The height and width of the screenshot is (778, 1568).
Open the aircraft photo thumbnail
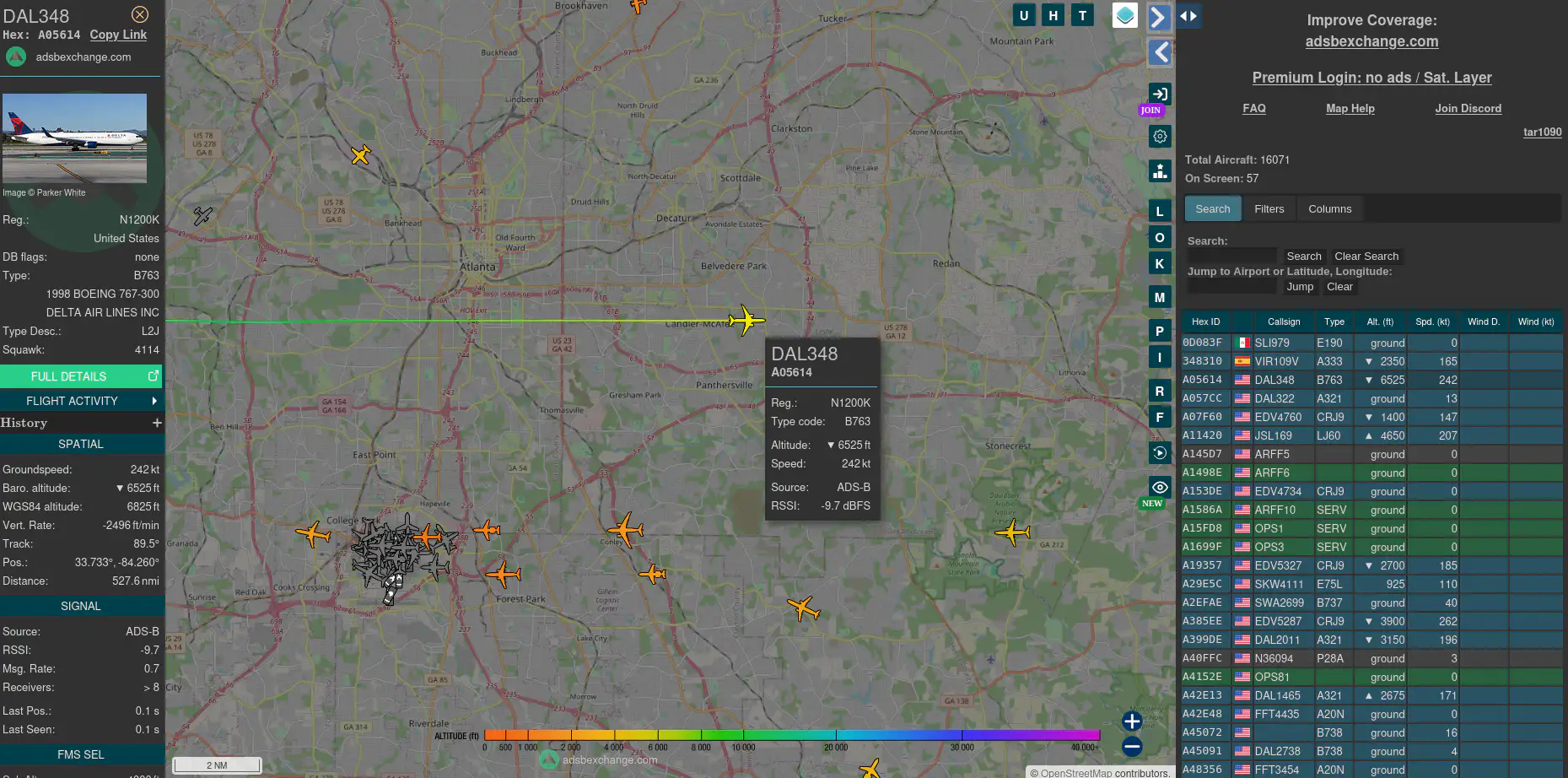point(74,138)
